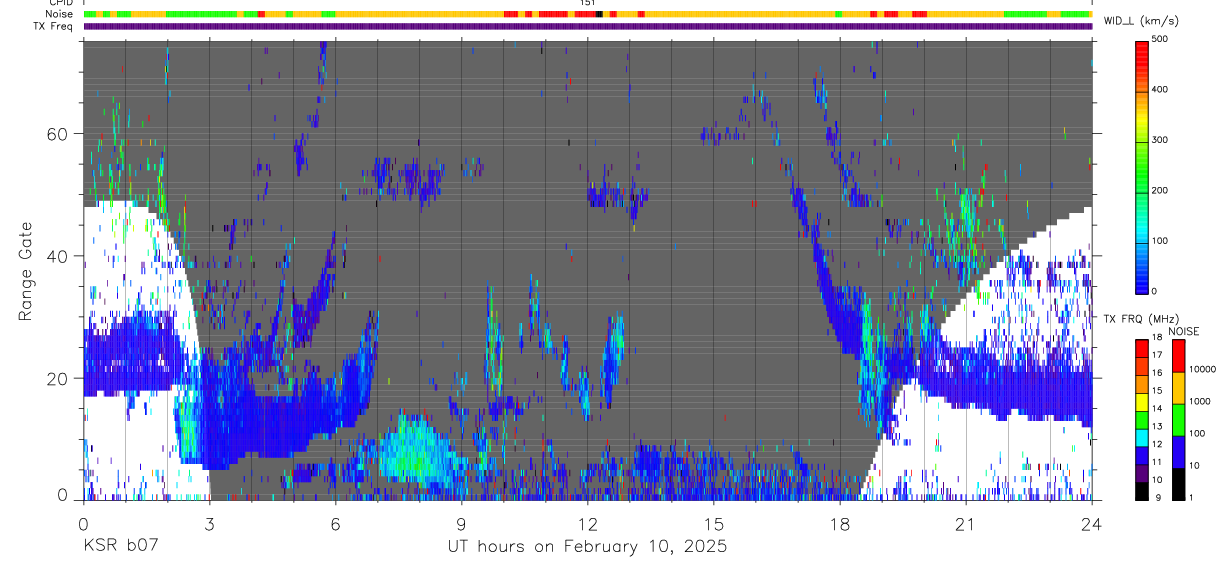Click the x-axis tick label '12'

(x=587, y=524)
